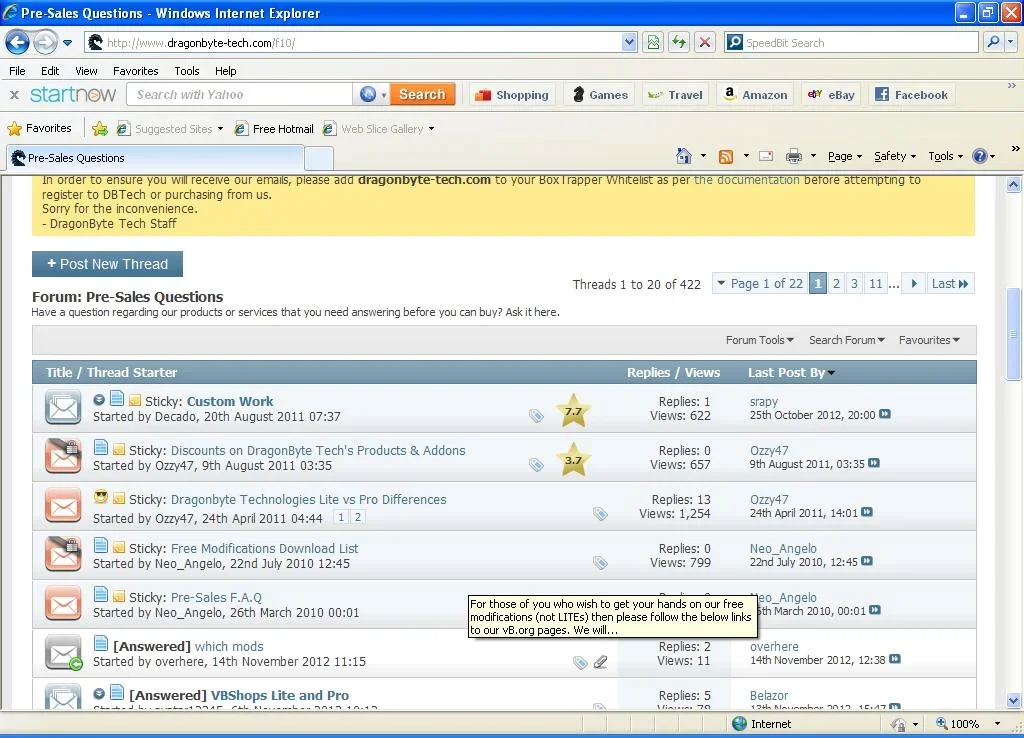Click the 7.7 rating star on Custom Work
The width and height of the screenshot is (1024, 738).
click(x=573, y=411)
